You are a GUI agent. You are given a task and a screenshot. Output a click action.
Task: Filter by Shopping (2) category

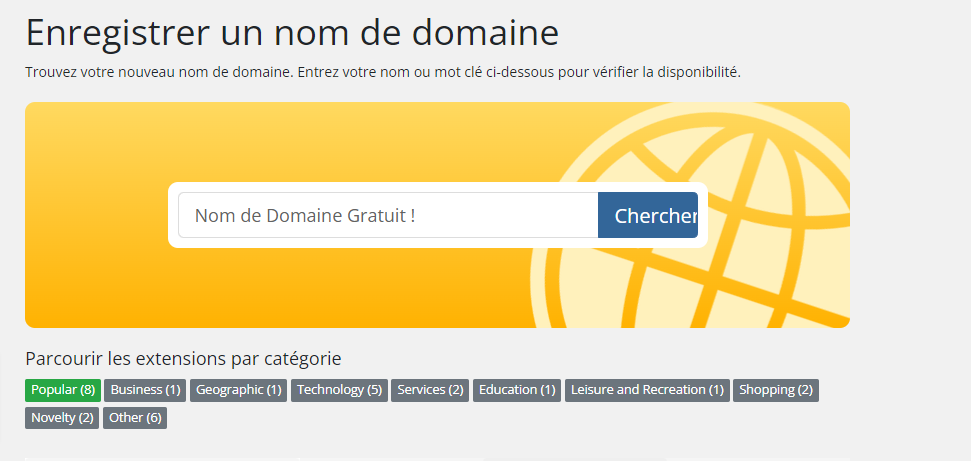click(776, 390)
